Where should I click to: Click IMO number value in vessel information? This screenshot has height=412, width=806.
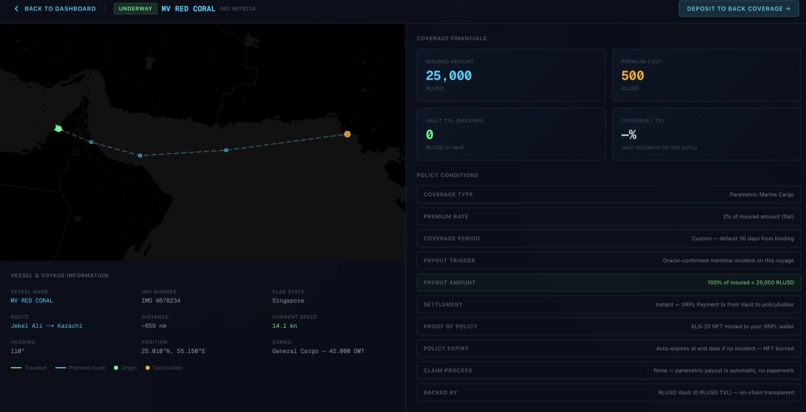click(161, 301)
